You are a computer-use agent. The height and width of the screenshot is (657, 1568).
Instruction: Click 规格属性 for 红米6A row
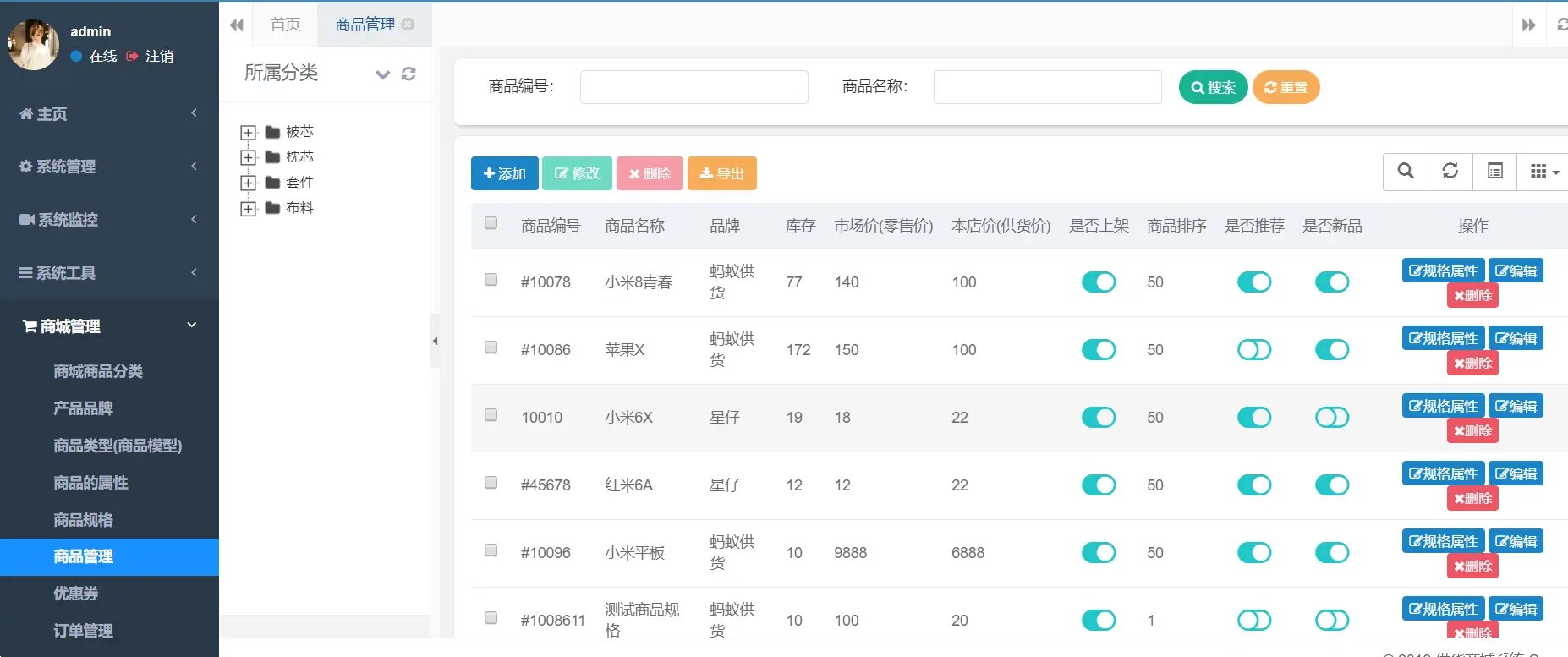(x=1444, y=474)
